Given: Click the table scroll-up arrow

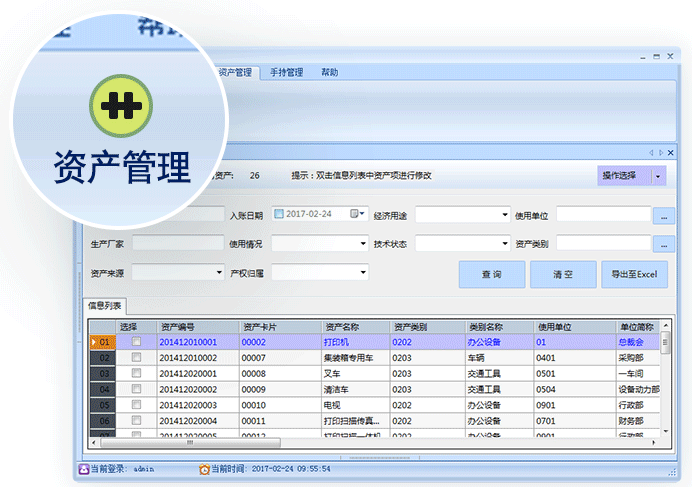Looking at the screenshot, I should [666, 325].
